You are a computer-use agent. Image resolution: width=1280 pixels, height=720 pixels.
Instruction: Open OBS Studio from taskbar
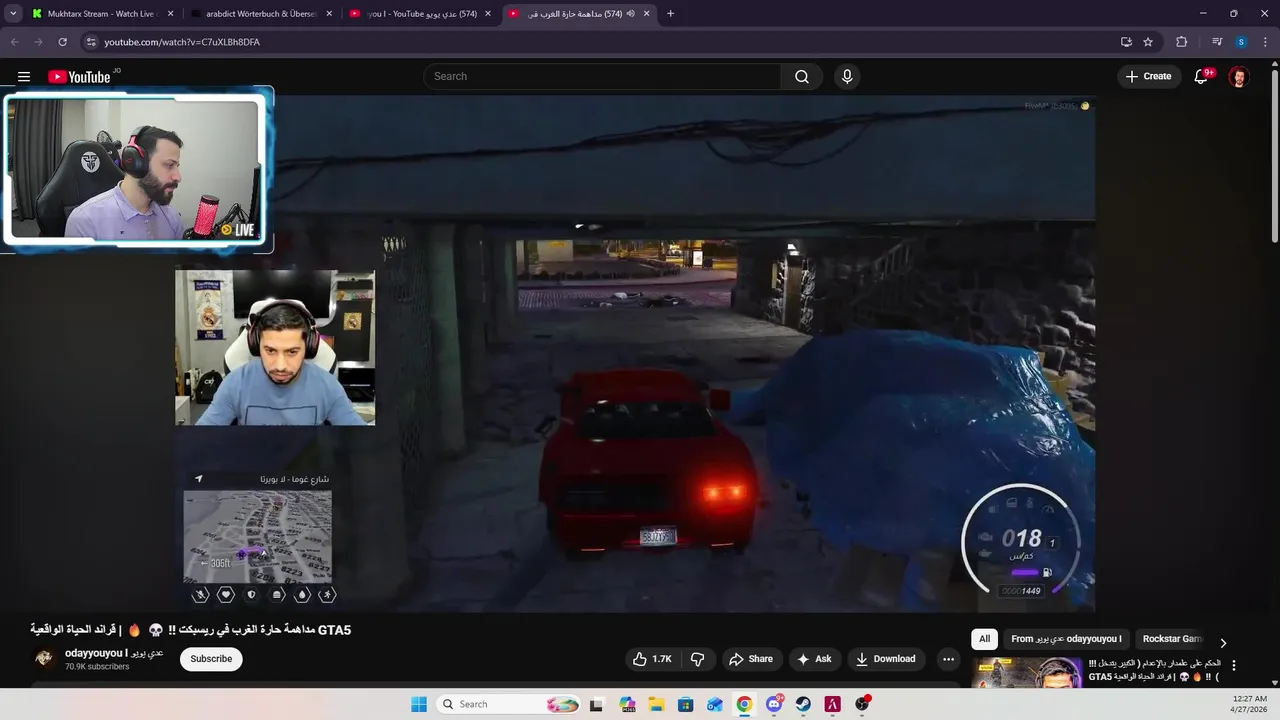coord(862,704)
